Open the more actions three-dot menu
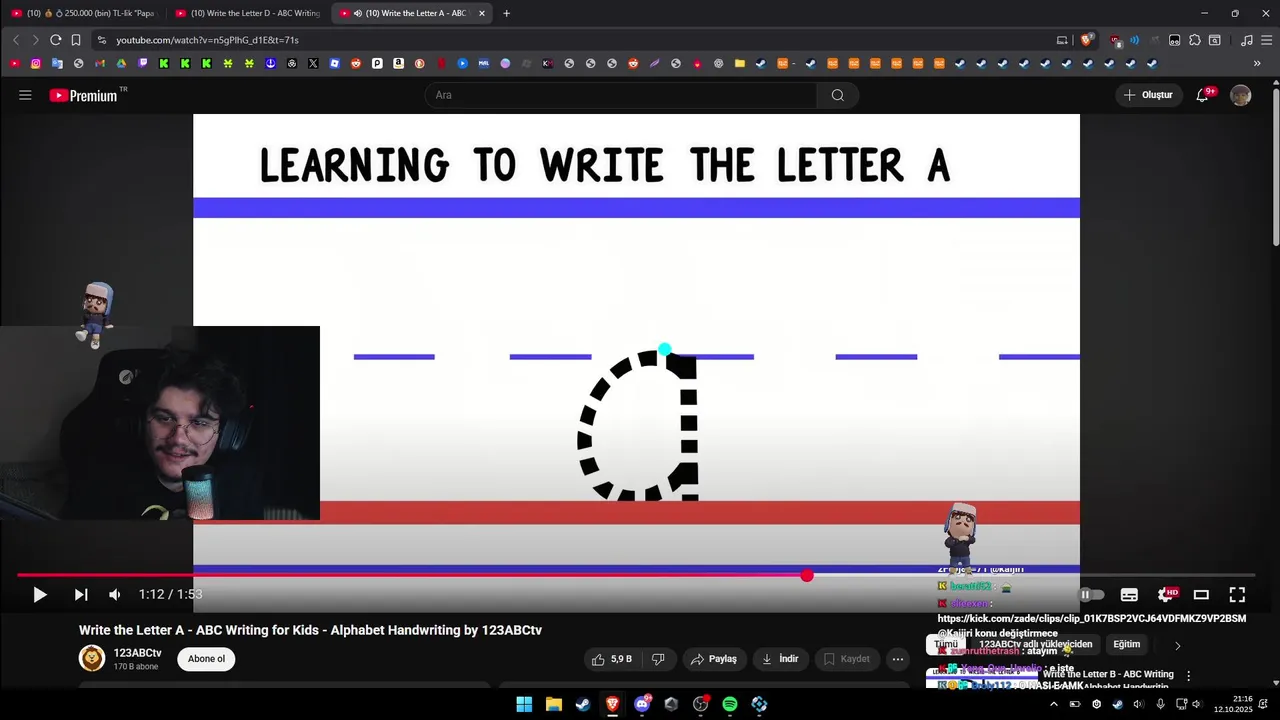The image size is (1280, 720). click(898, 659)
